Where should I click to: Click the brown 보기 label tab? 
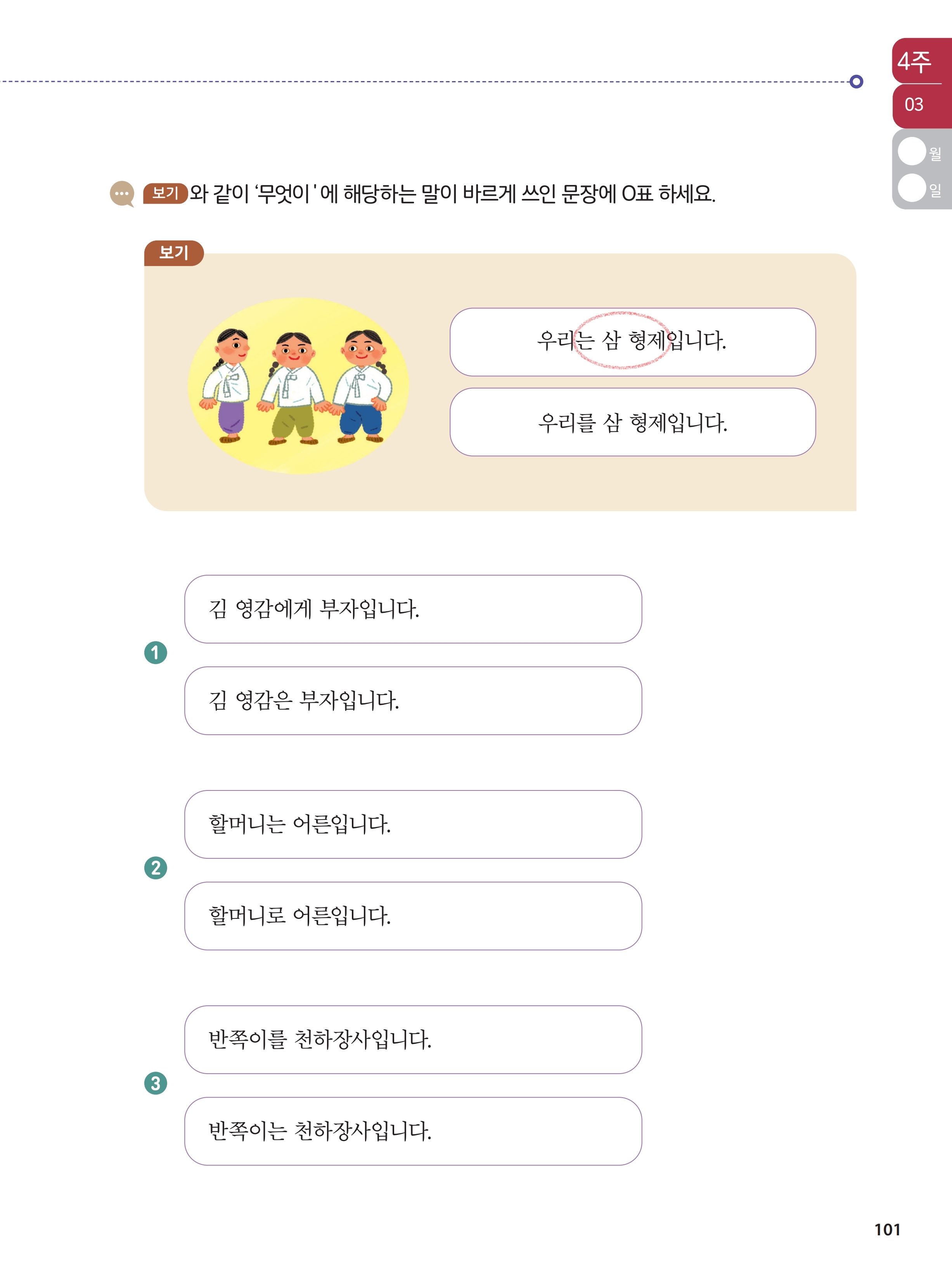coord(173,253)
